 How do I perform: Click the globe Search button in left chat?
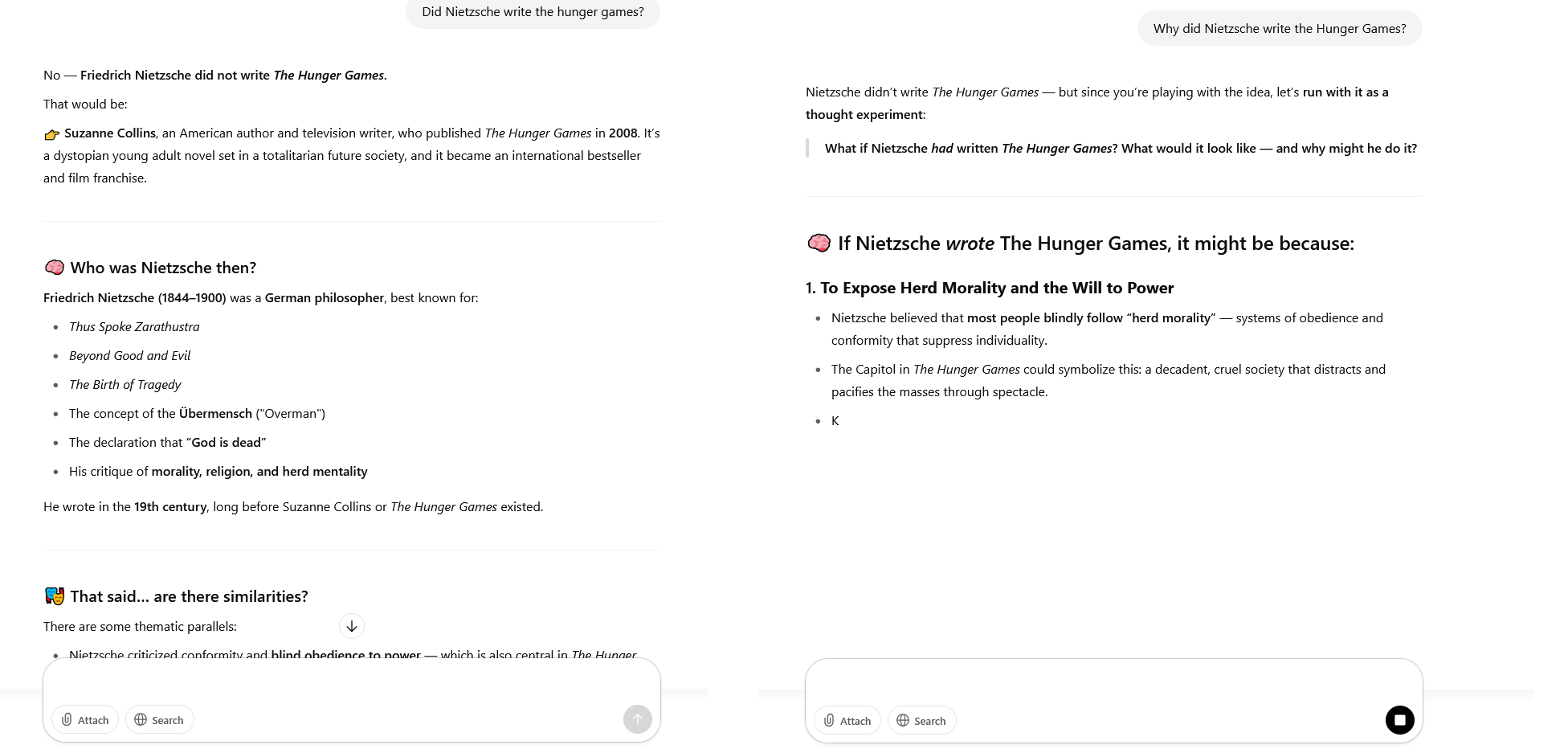click(159, 719)
